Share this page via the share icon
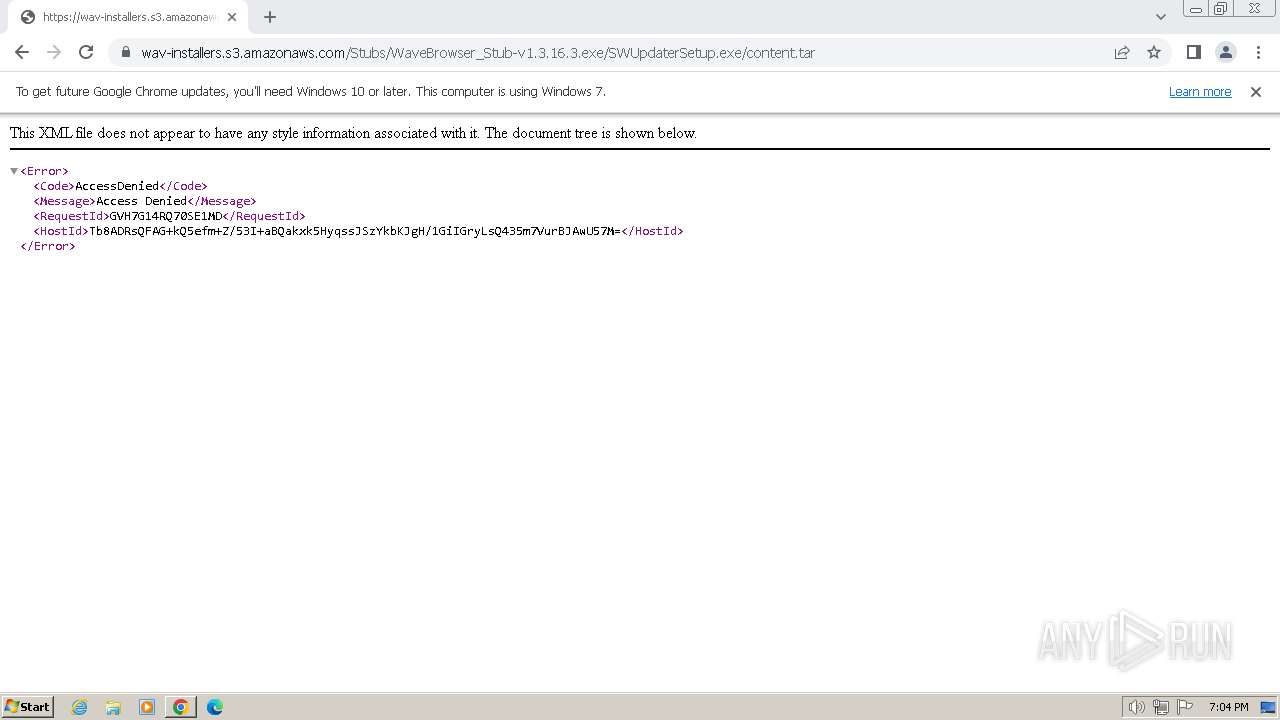1280x720 pixels. click(1122, 52)
